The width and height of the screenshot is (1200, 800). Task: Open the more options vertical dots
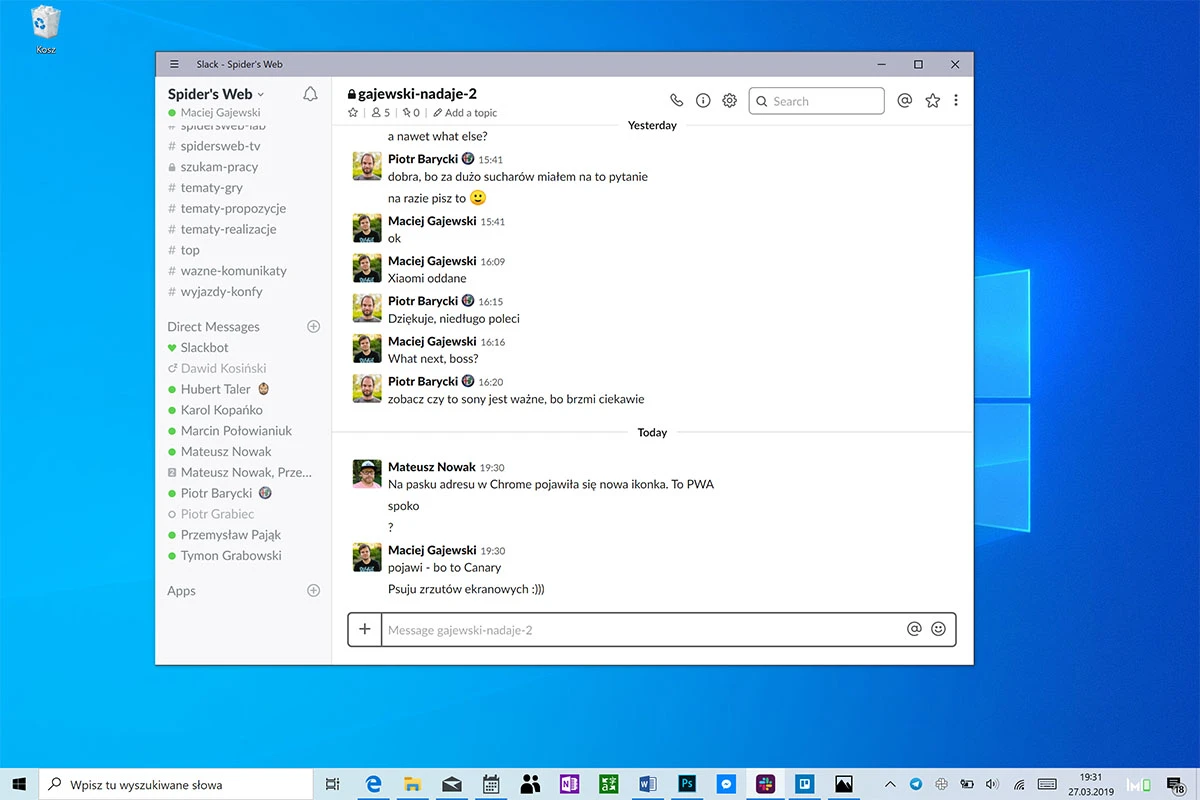pyautogui.click(x=956, y=100)
